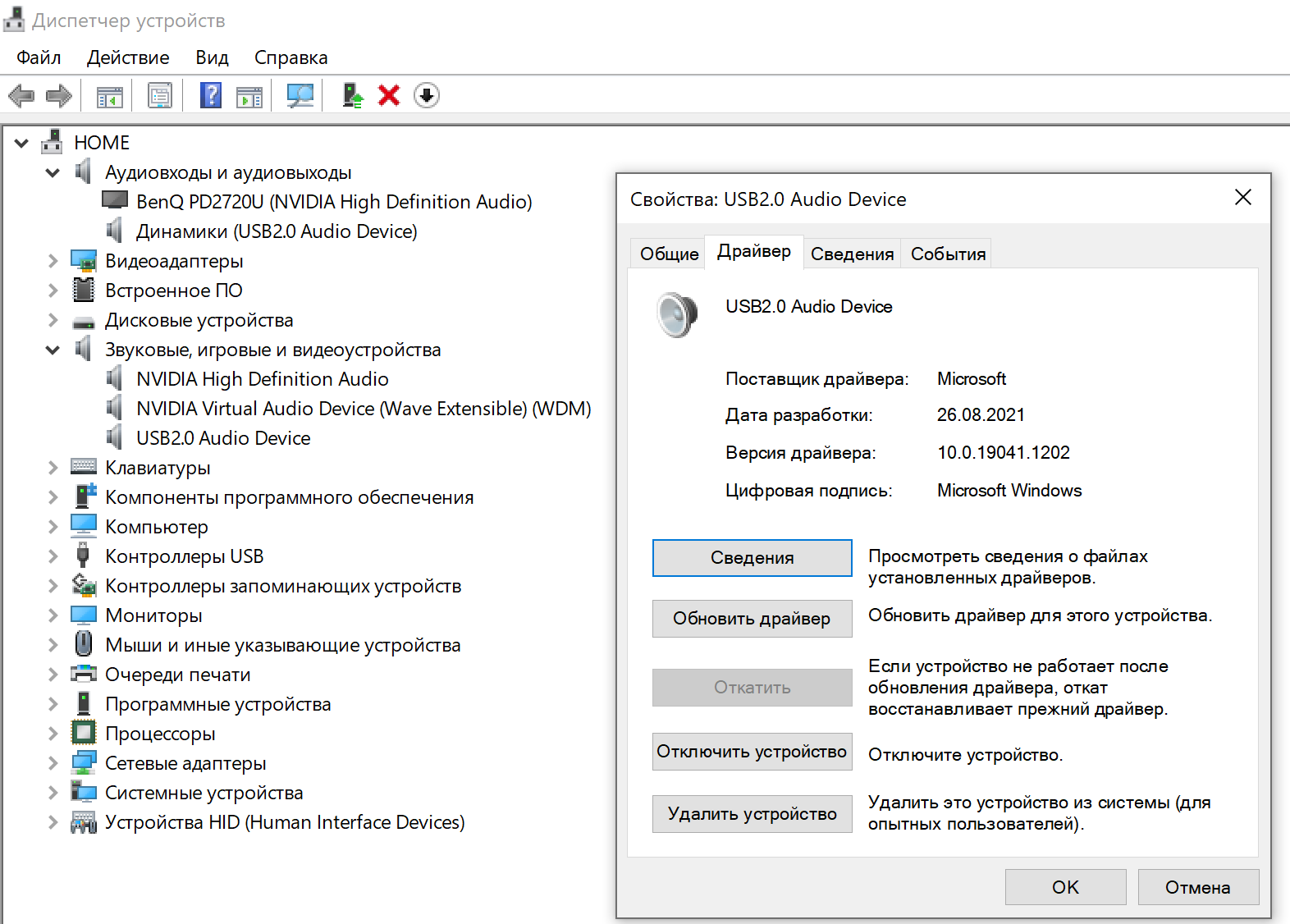
Task: Click the Отмена button
Action: pyautogui.click(x=1198, y=887)
